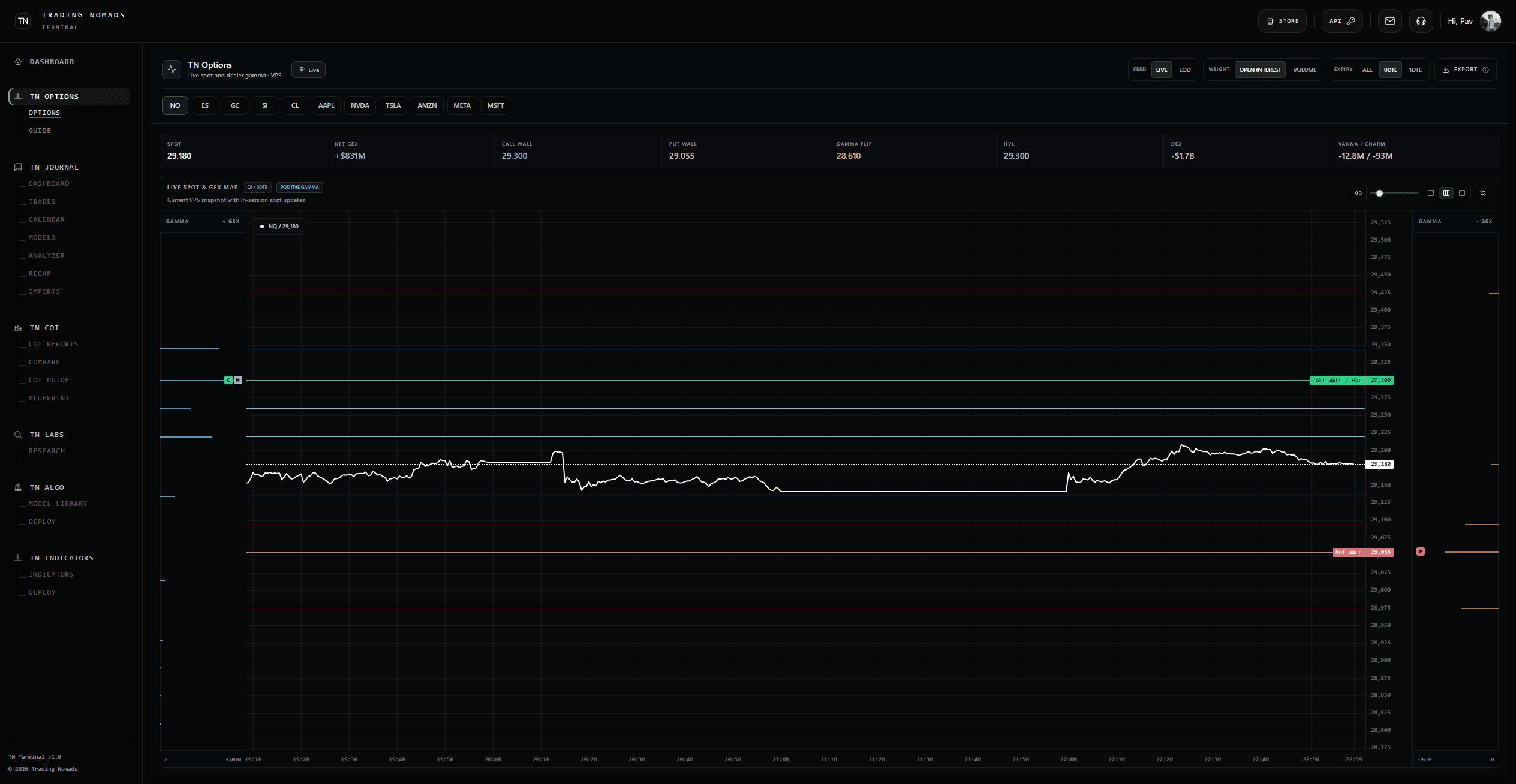Image resolution: width=1516 pixels, height=784 pixels.
Task: Open the mail inbox icon
Action: coord(1389,21)
